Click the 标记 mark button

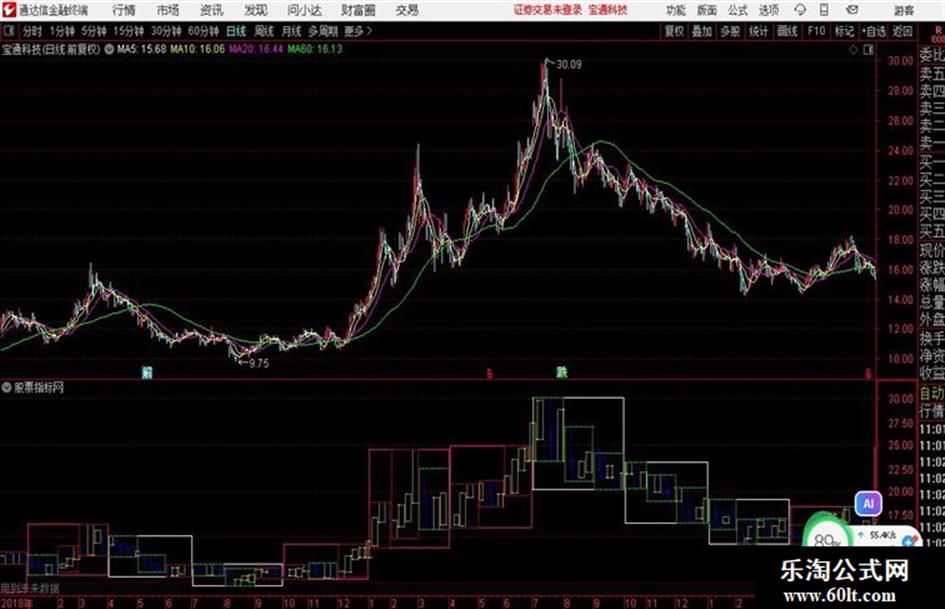[x=844, y=31]
